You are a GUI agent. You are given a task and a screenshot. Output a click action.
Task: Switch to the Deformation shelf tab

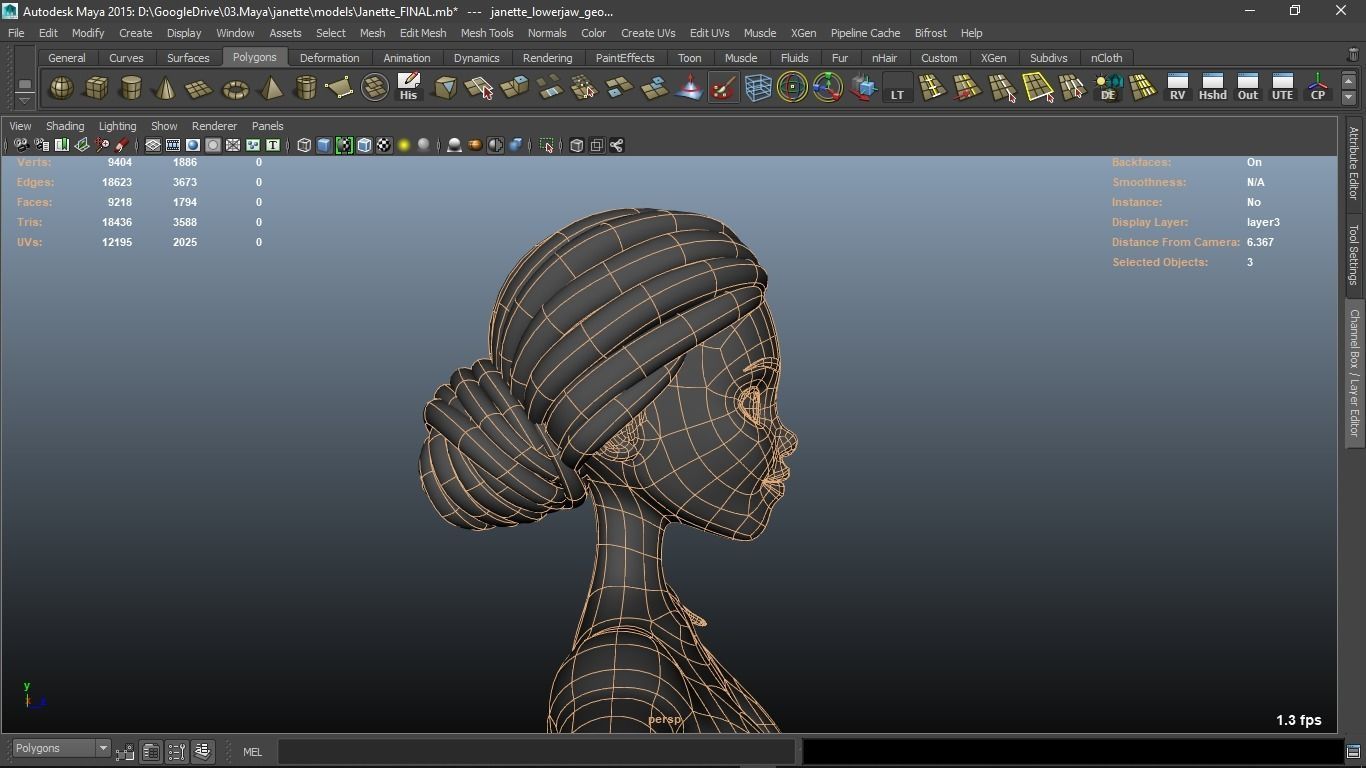tap(329, 58)
